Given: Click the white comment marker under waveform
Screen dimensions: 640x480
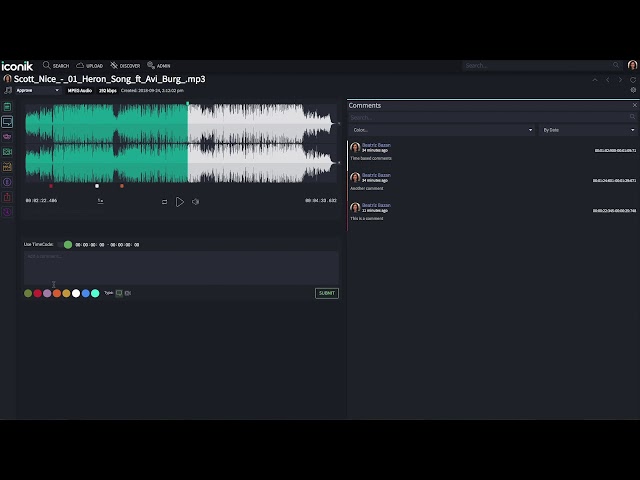Looking at the screenshot, I should pyautogui.click(x=97, y=186).
